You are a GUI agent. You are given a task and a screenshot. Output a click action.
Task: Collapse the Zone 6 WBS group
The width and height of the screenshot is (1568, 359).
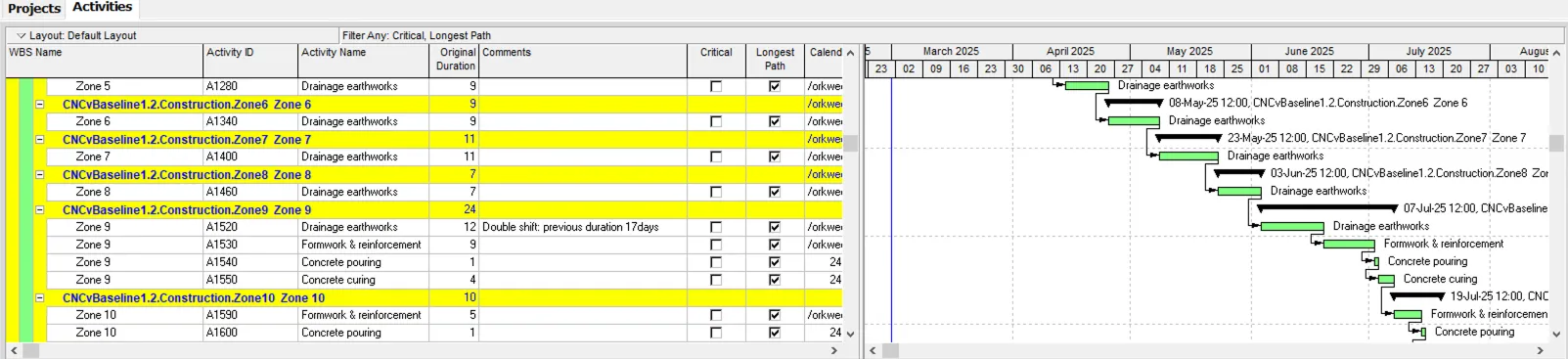pyautogui.click(x=40, y=104)
